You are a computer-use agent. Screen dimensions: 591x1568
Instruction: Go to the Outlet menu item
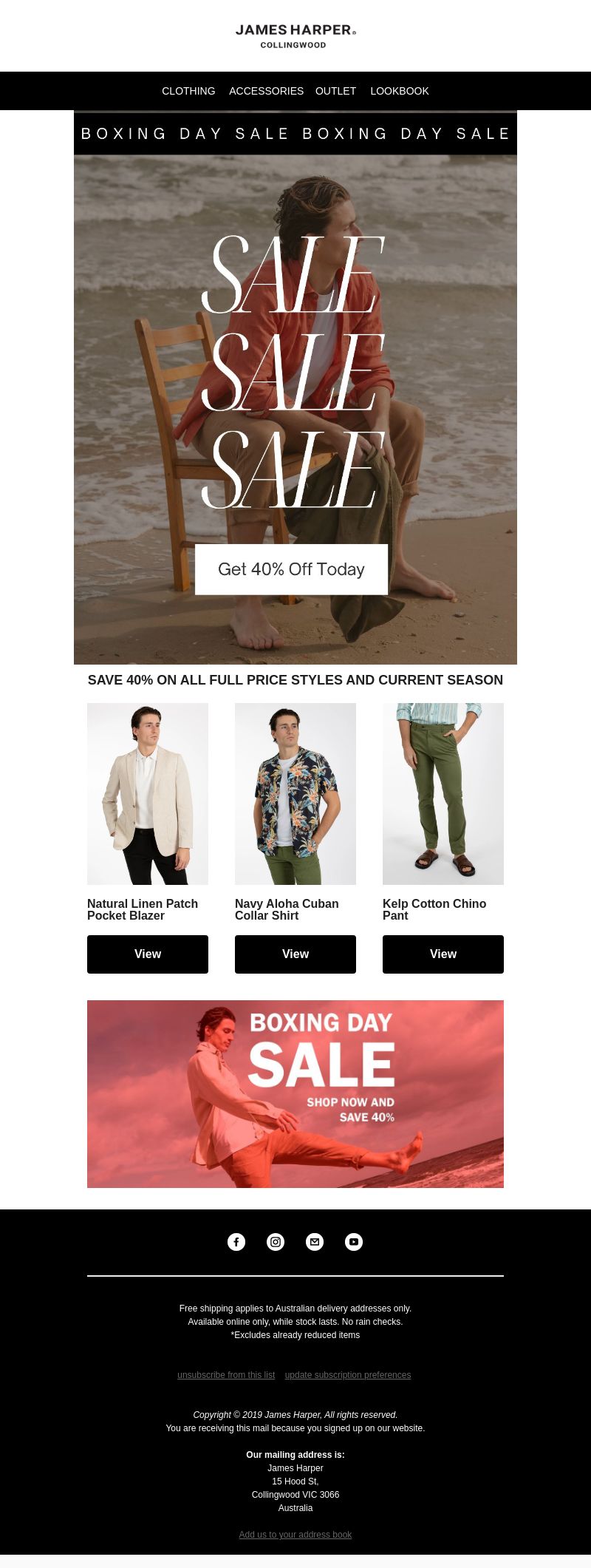(x=335, y=91)
